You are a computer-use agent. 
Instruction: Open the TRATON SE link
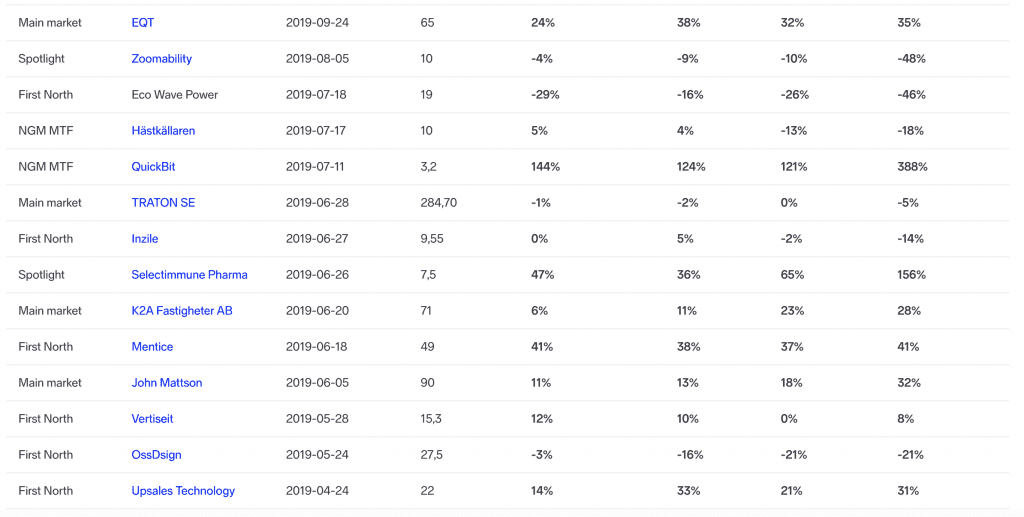click(163, 203)
